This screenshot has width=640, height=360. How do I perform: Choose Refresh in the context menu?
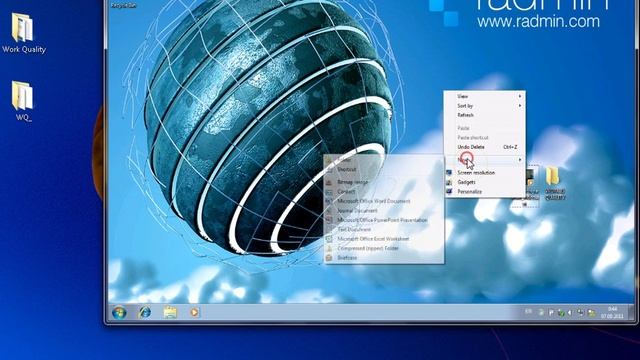click(484, 115)
